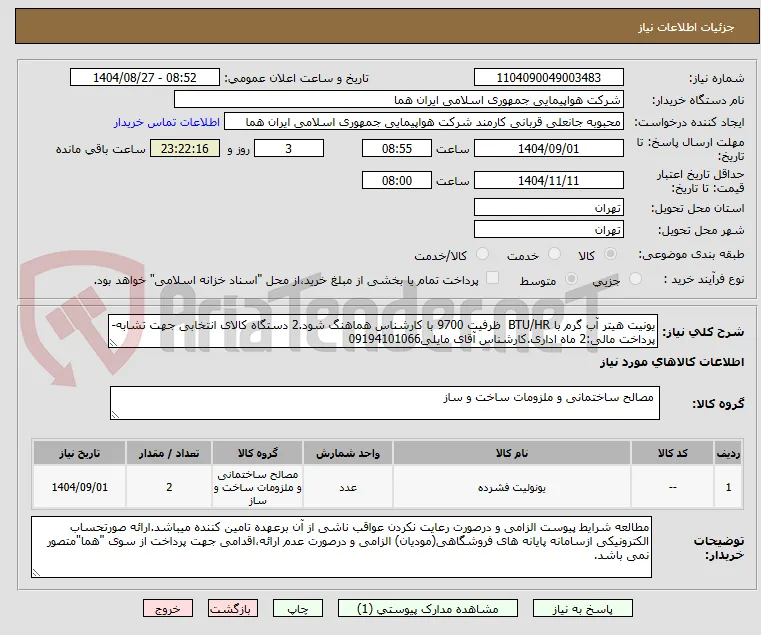Click the شرح کلی نیاز description textbox

coord(383,331)
